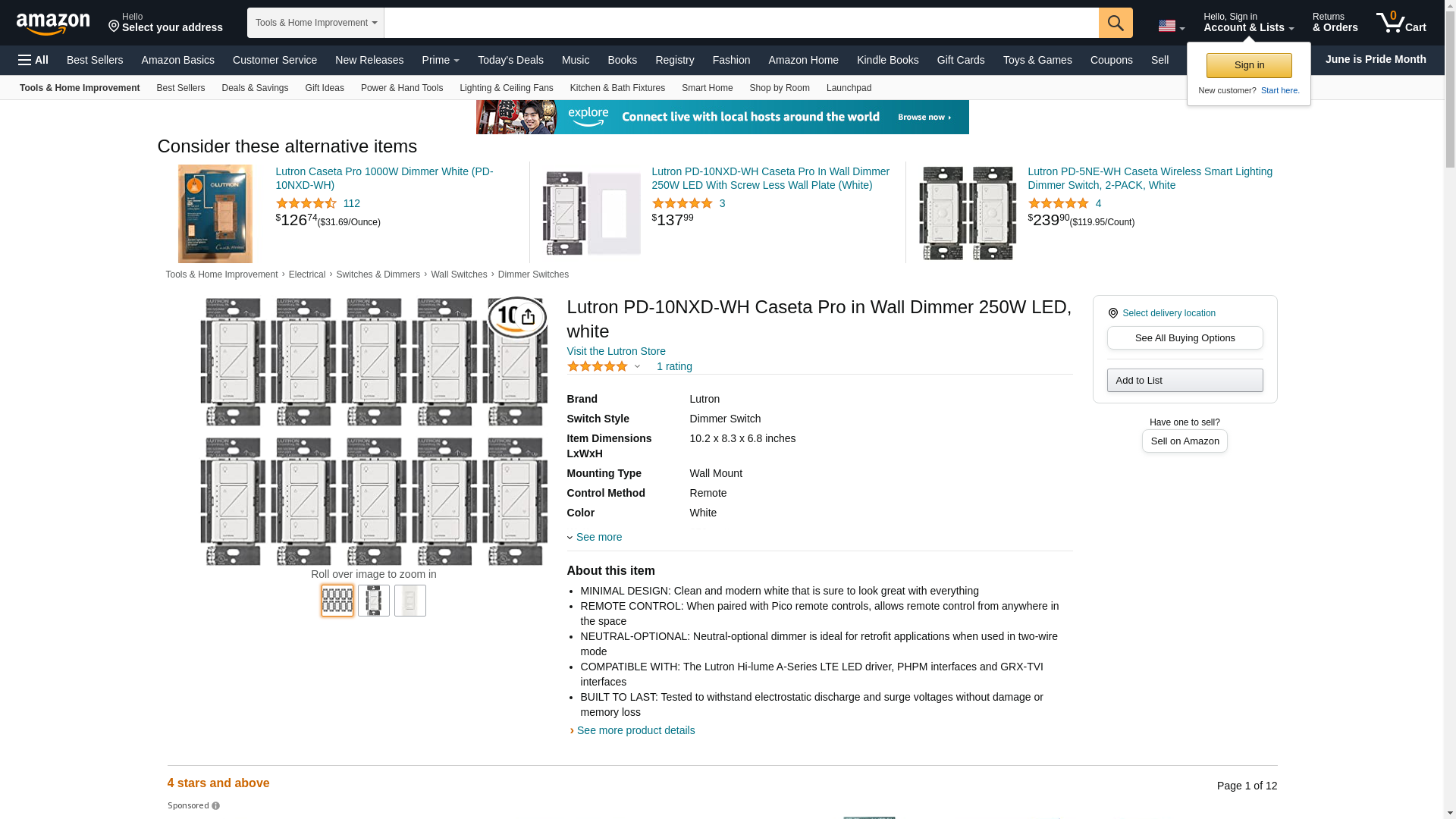Open the Tools & Home Improvement search dropdown
The image size is (1456, 819).
[x=315, y=23]
